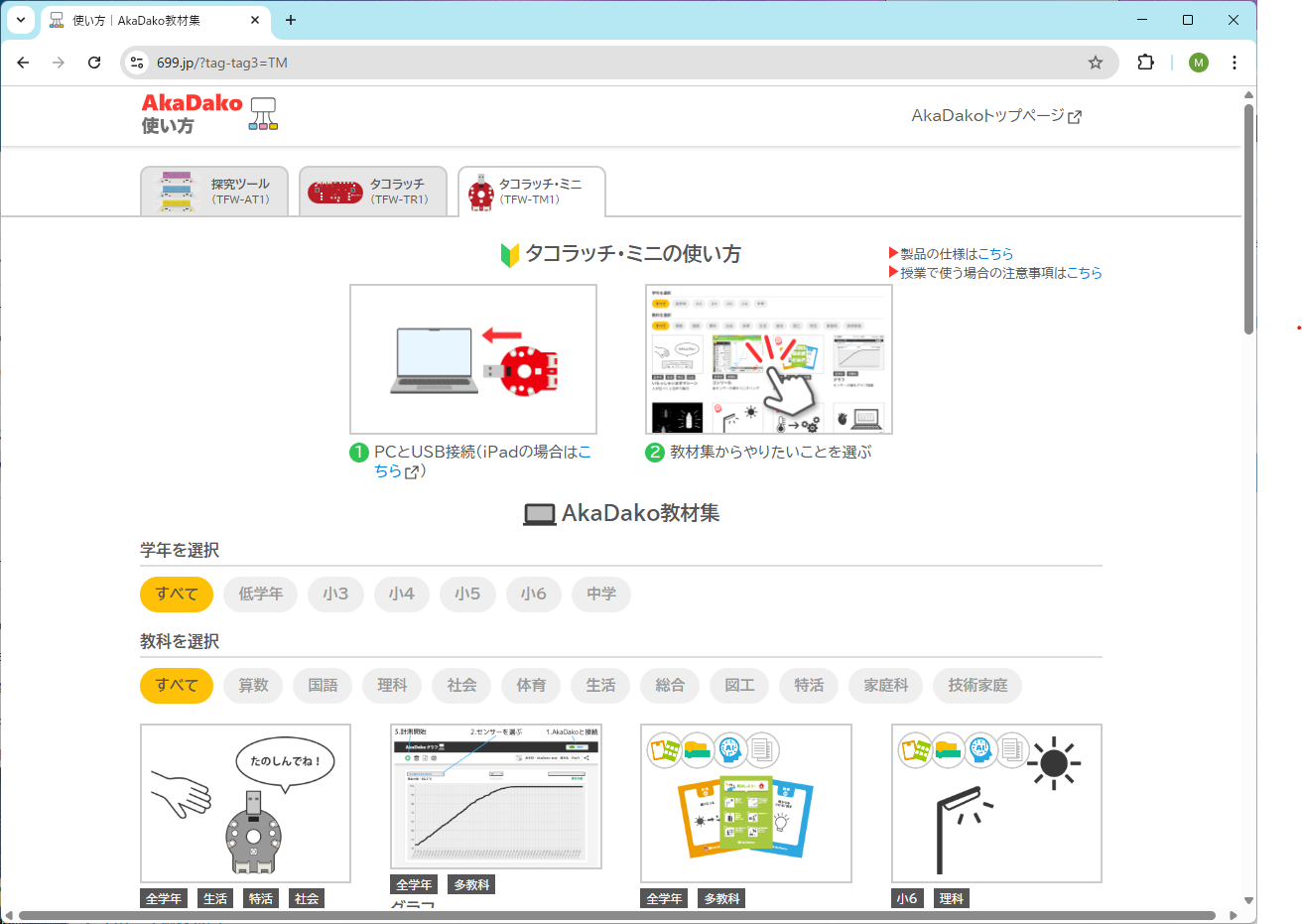Filter subjects by 家庭科
This screenshot has width=1302, height=924.
(x=886, y=686)
